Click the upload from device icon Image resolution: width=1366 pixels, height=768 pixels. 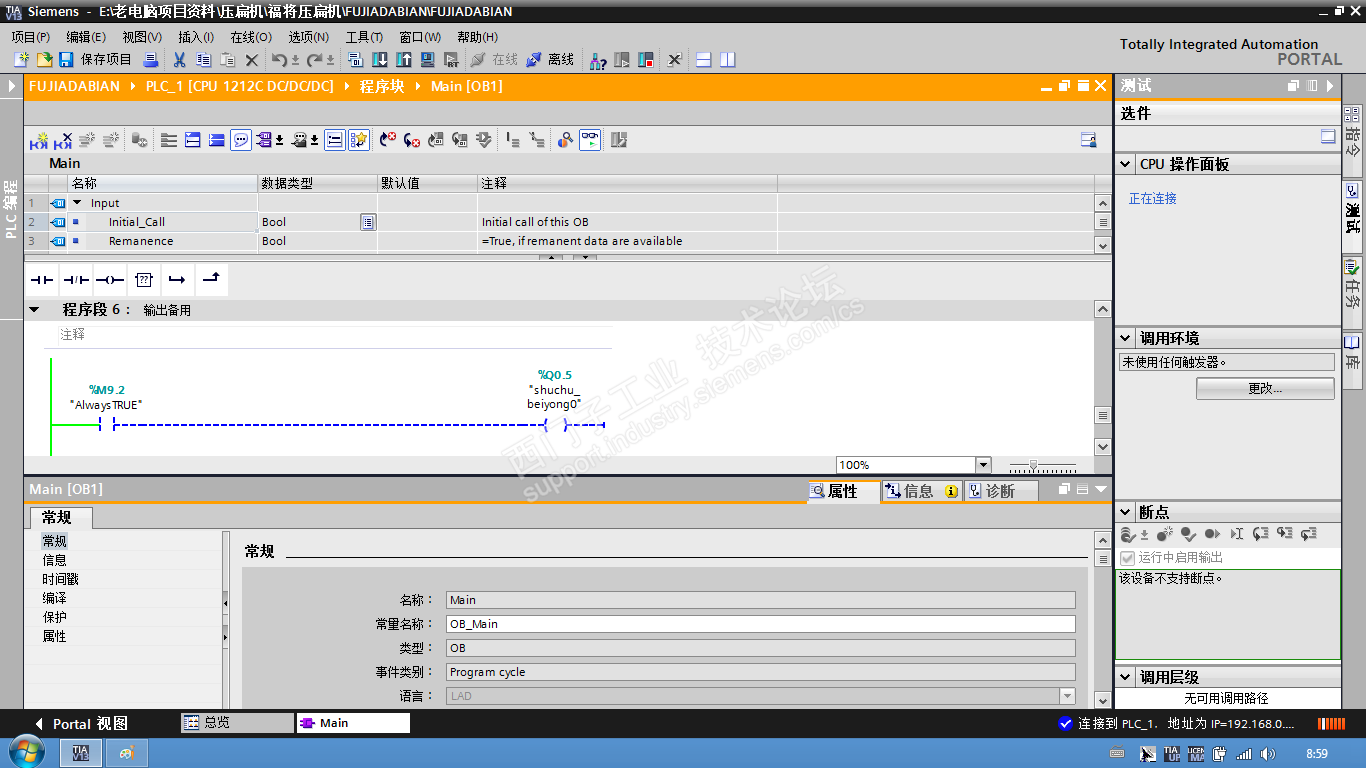[403, 60]
